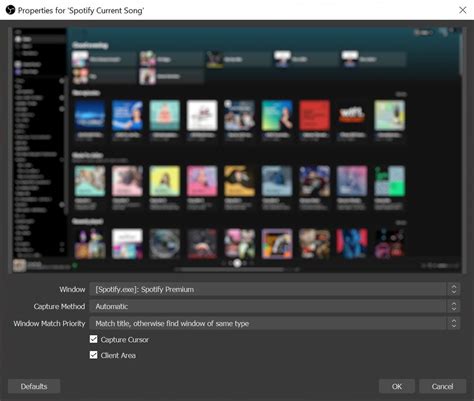Click Spotify play button in preview
The width and height of the screenshot is (474, 401).
click(x=237, y=263)
